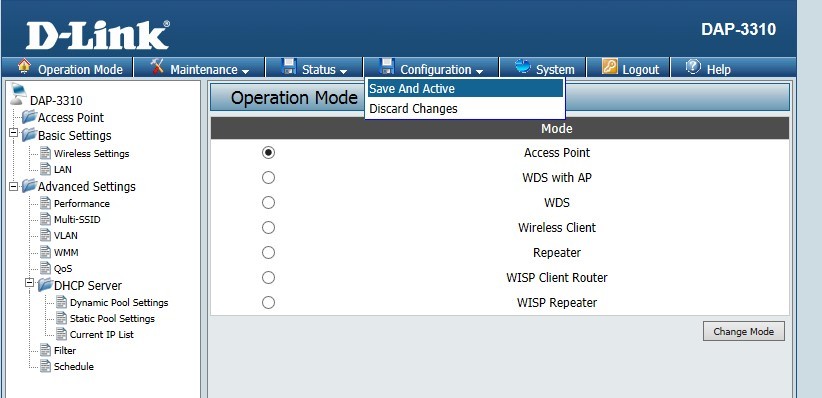Image resolution: width=822 pixels, height=398 pixels.
Task: Open Wireless Settings in the tree
Action: click(x=91, y=154)
